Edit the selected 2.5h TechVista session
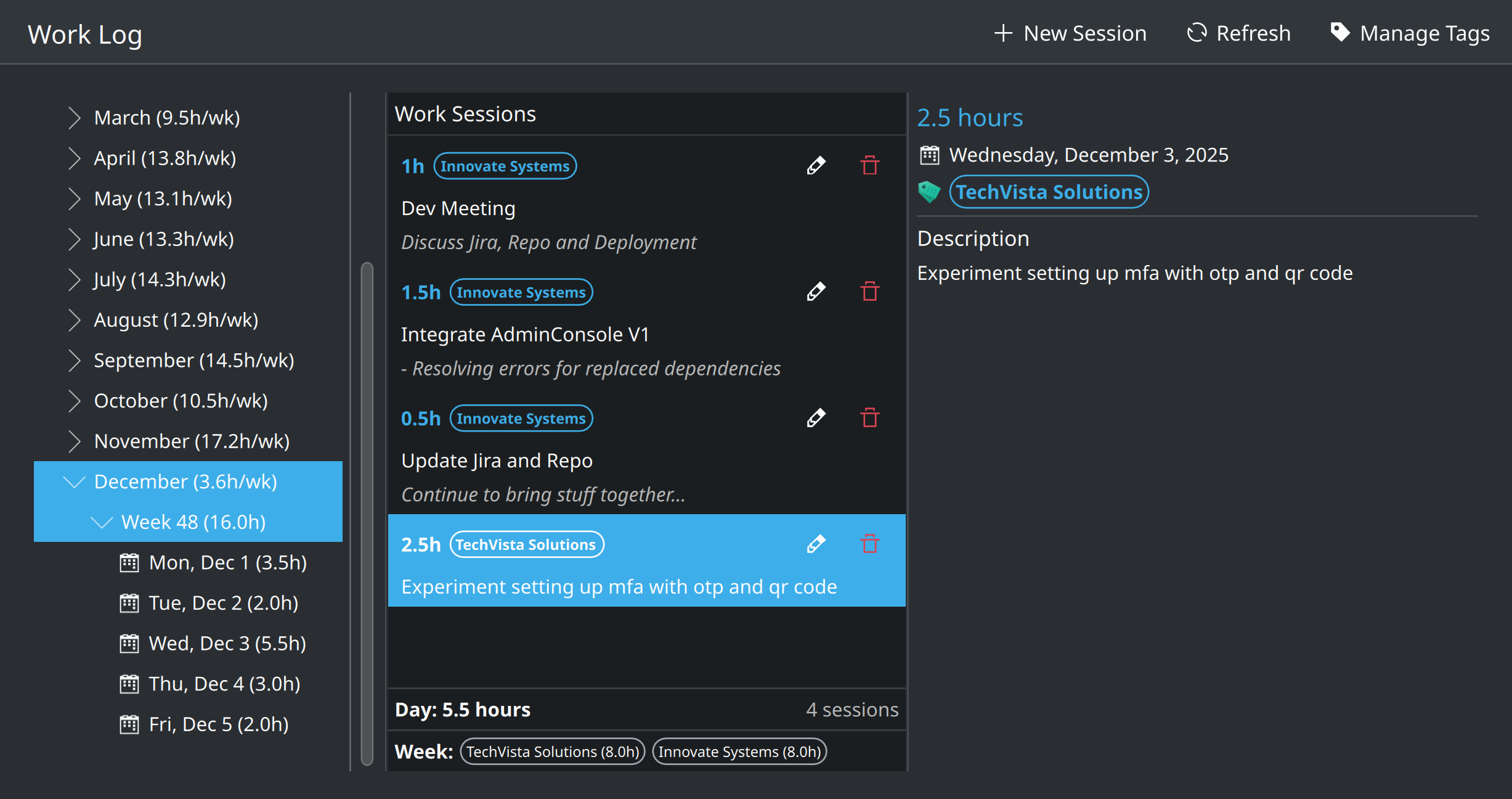Image resolution: width=1512 pixels, height=799 pixels. coord(816,543)
